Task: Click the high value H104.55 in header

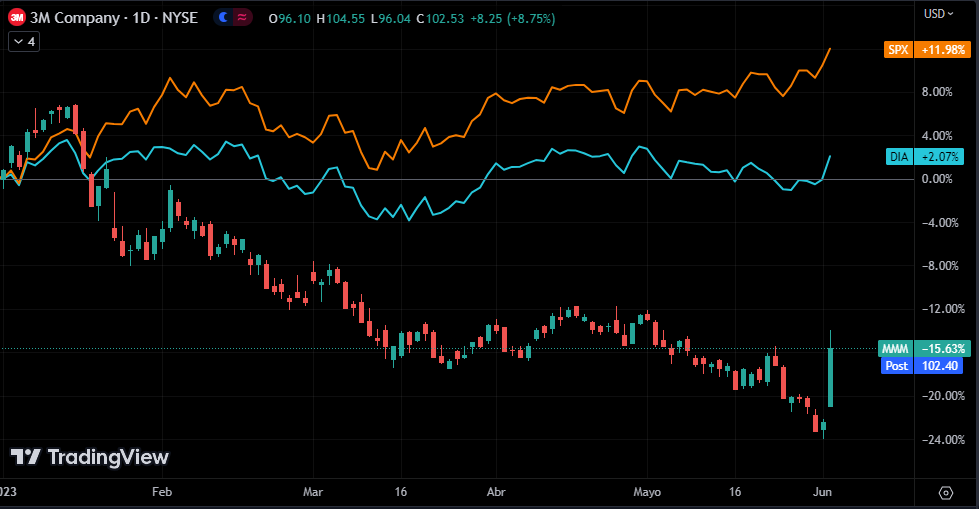Action: pyautogui.click(x=340, y=19)
